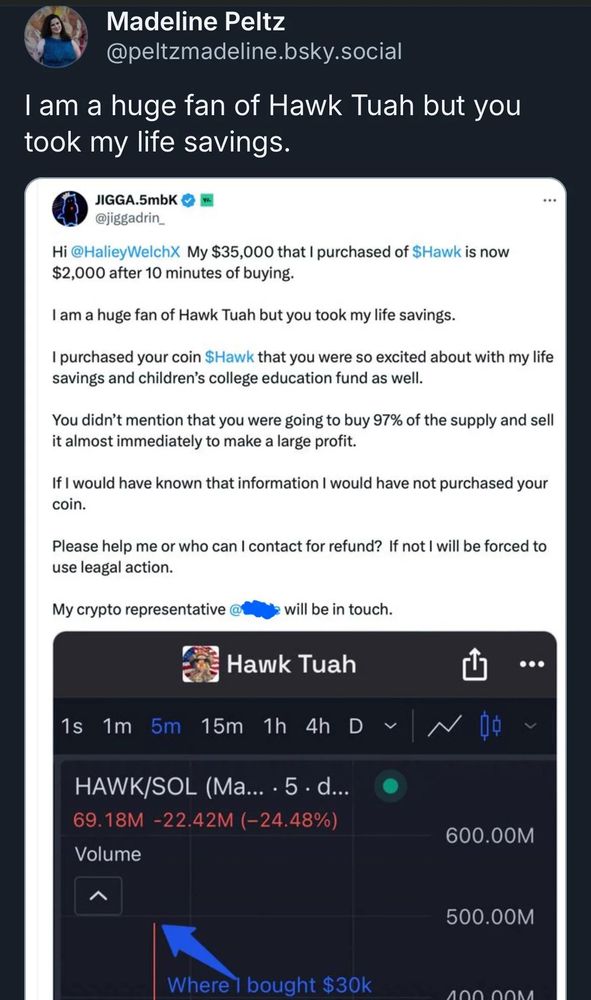Collapse the Volume indicator panel
This screenshot has width=591, height=1000.
pyautogui.click(x=97, y=896)
